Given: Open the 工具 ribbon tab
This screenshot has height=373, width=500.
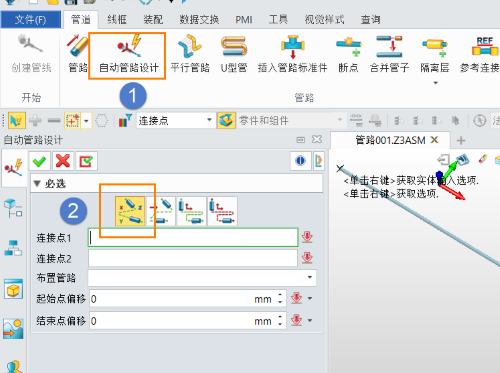Looking at the screenshot, I should (278, 20).
